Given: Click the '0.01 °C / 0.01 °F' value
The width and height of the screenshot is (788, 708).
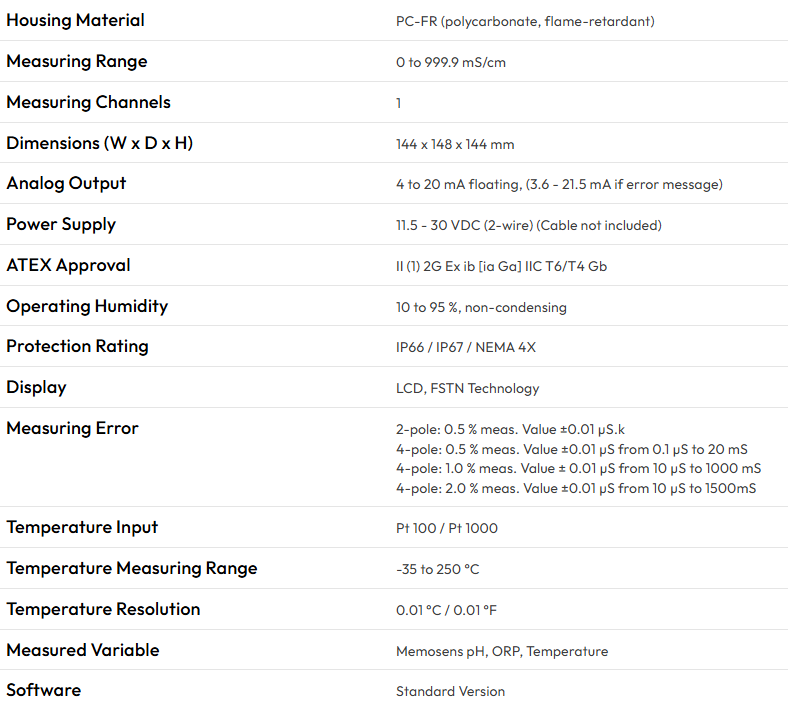Looking at the screenshot, I should coord(446,610).
